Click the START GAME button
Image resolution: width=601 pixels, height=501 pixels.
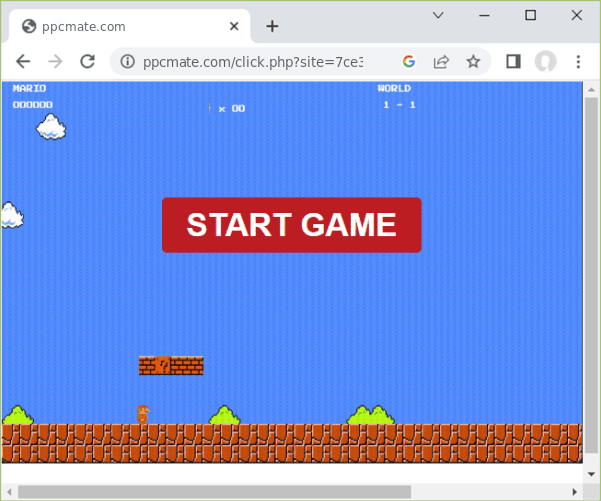coord(291,225)
